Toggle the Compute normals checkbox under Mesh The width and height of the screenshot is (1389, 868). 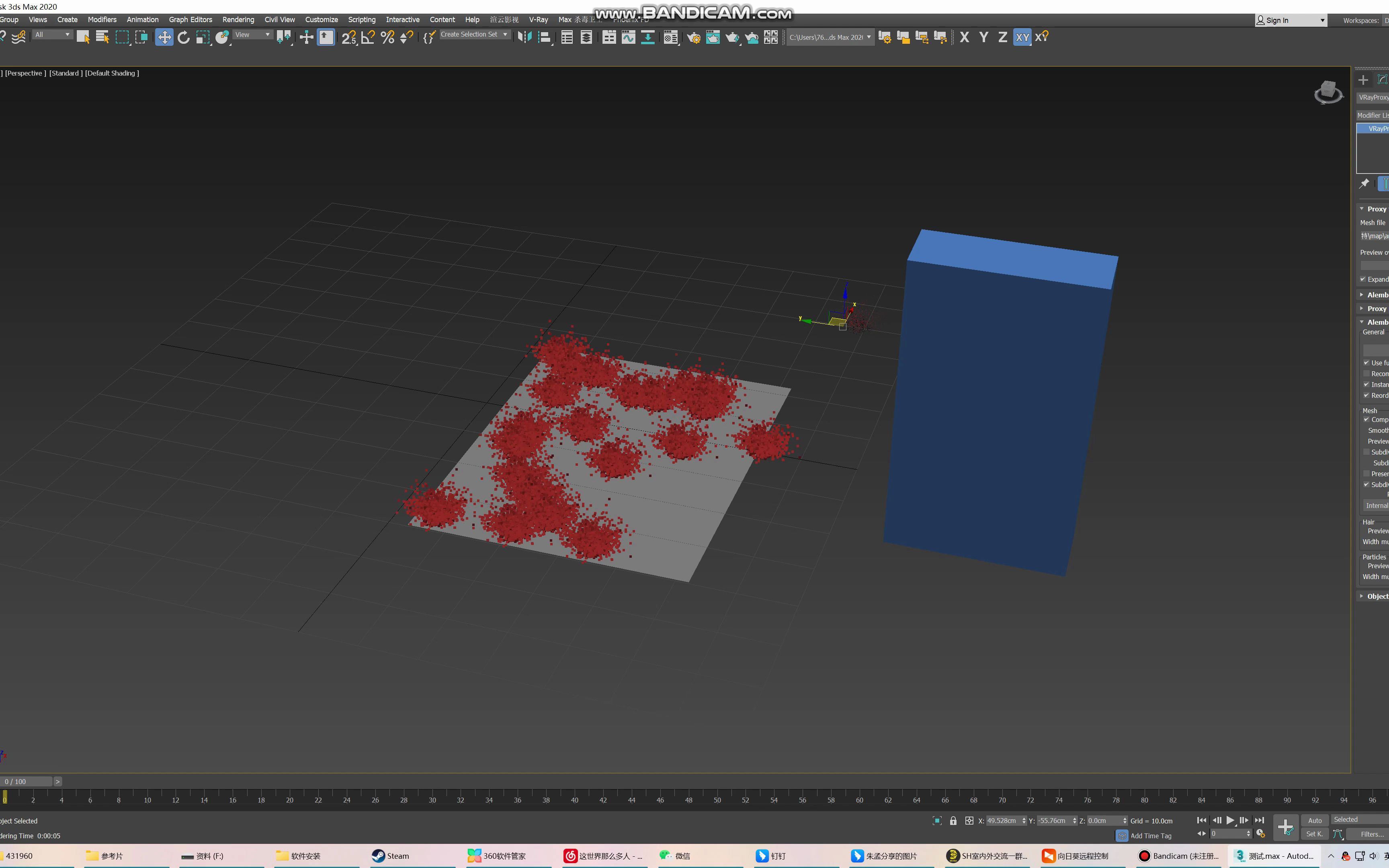pyautogui.click(x=1366, y=420)
